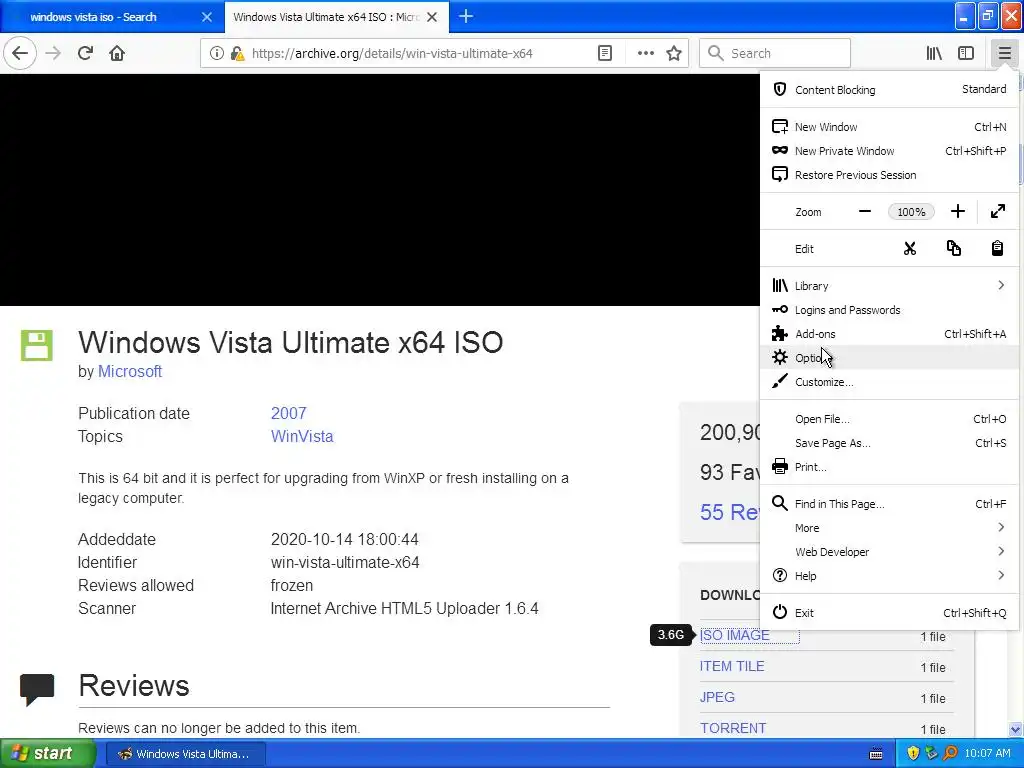The width and height of the screenshot is (1024, 768).
Task: Copy selection using the copy icon
Action: (x=953, y=248)
